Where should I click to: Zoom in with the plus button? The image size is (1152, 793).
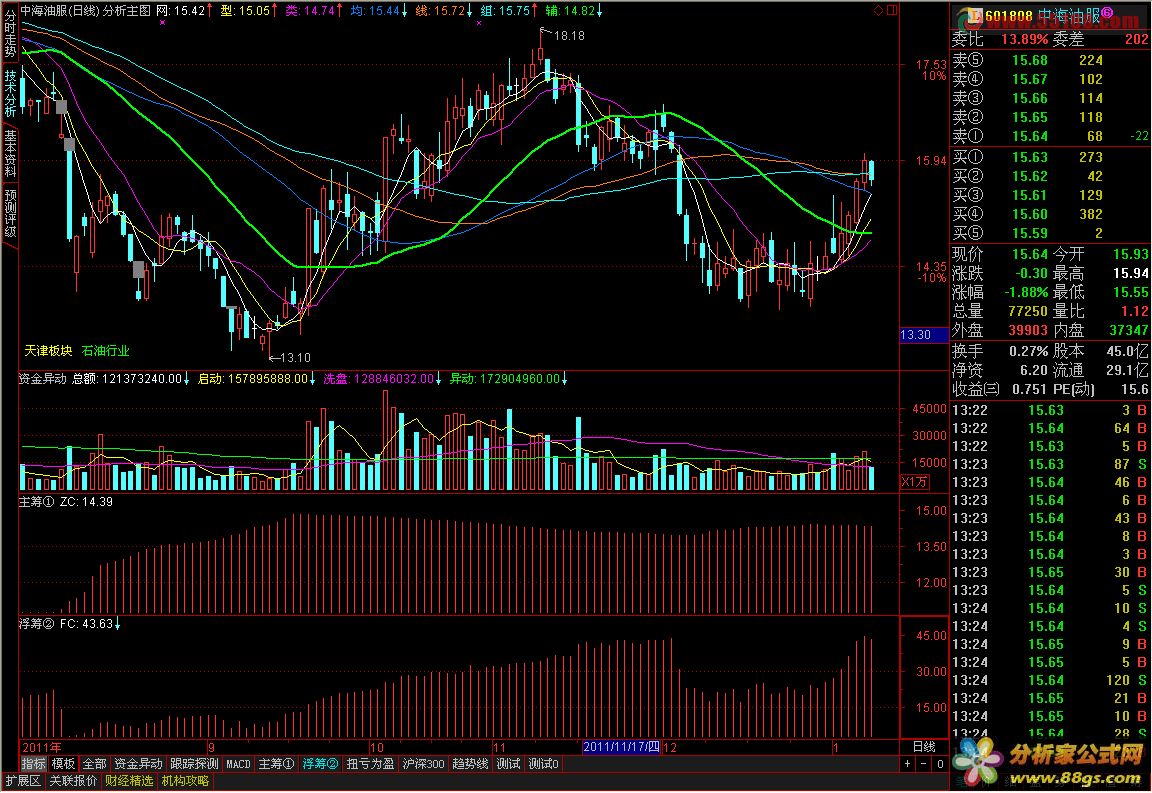[908, 764]
